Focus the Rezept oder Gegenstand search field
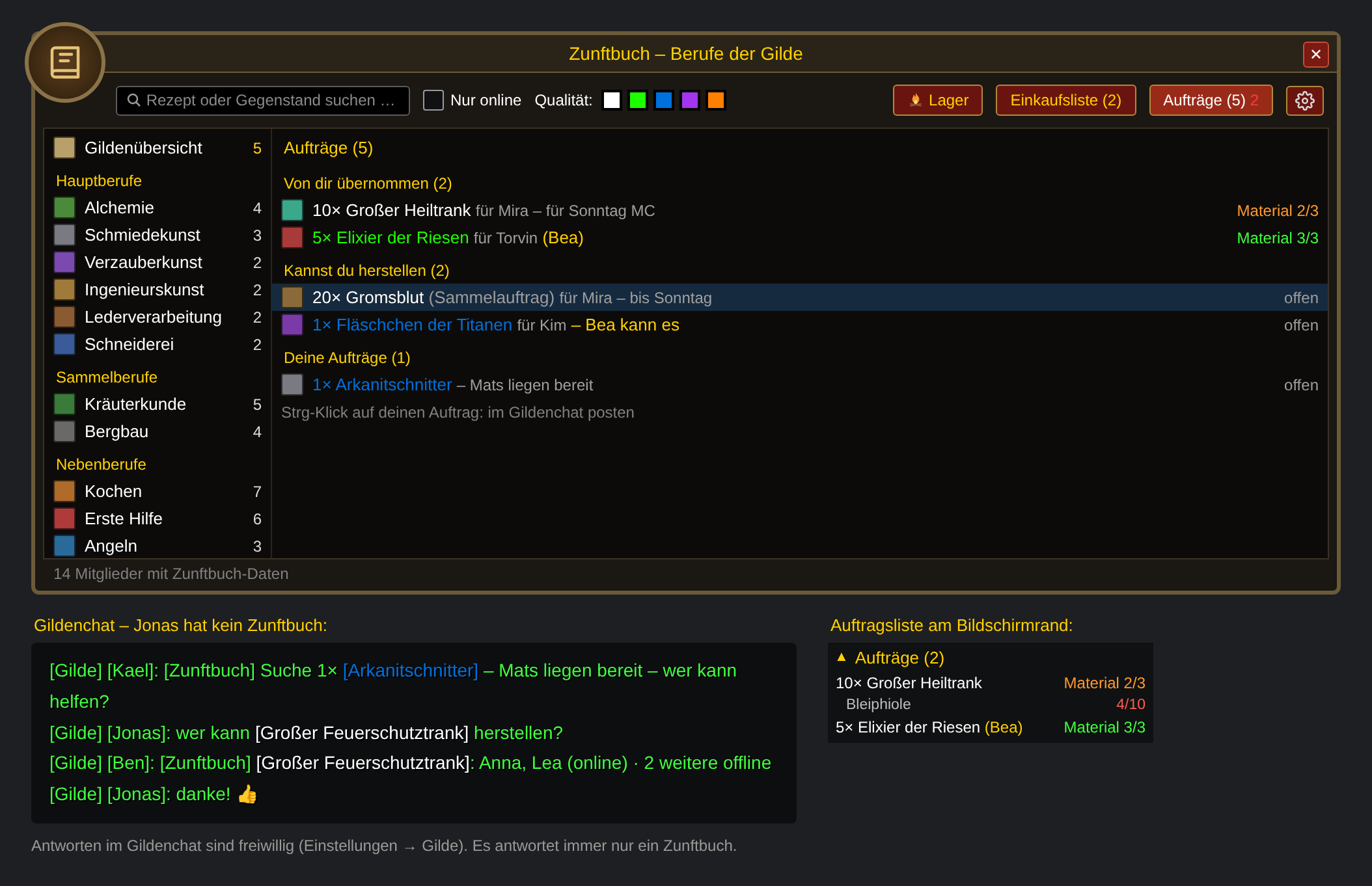Viewport: 1372px width, 886px height. pyautogui.click(x=263, y=100)
